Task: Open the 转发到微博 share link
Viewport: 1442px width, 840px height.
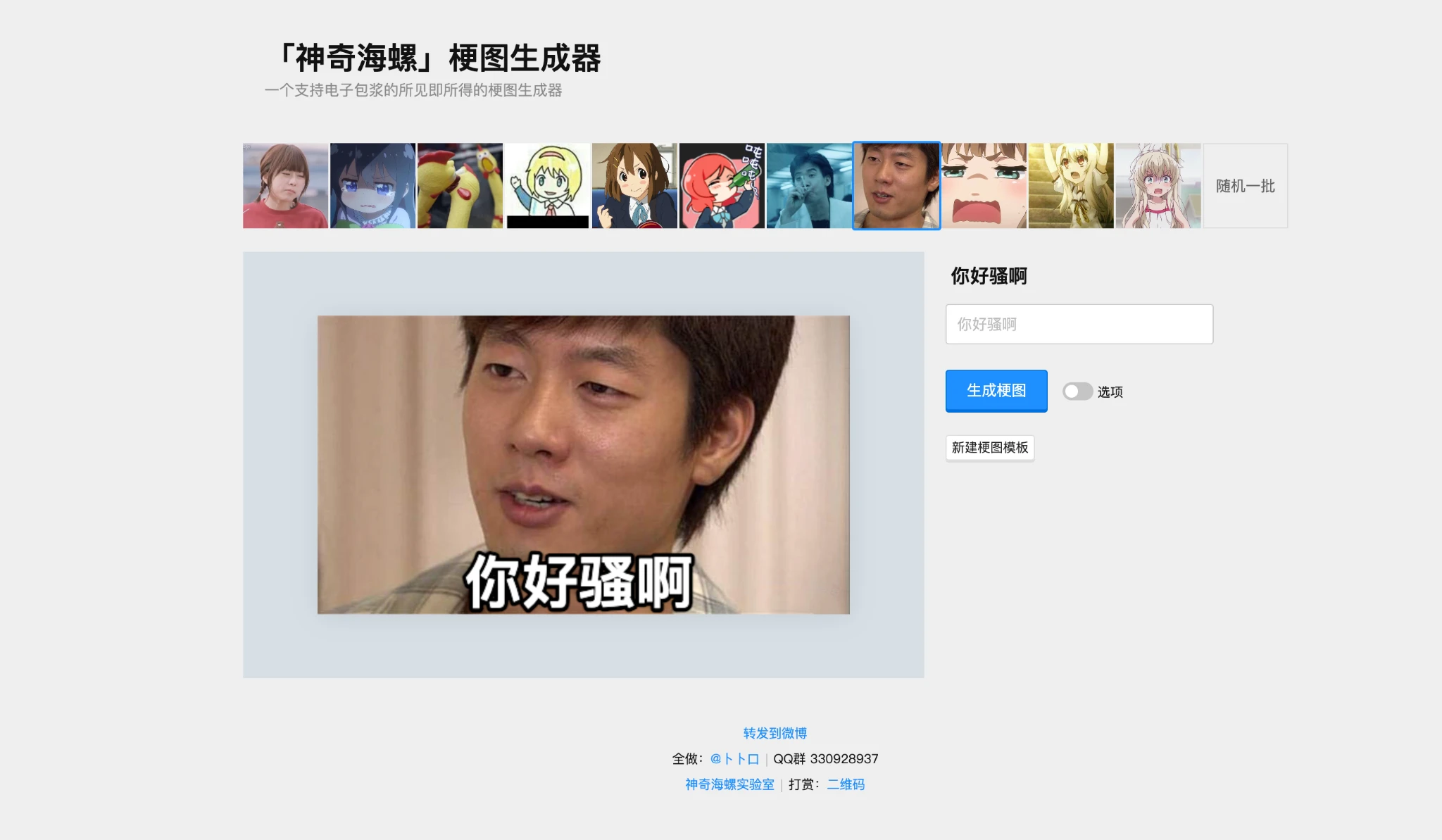Action: [775, 733]
